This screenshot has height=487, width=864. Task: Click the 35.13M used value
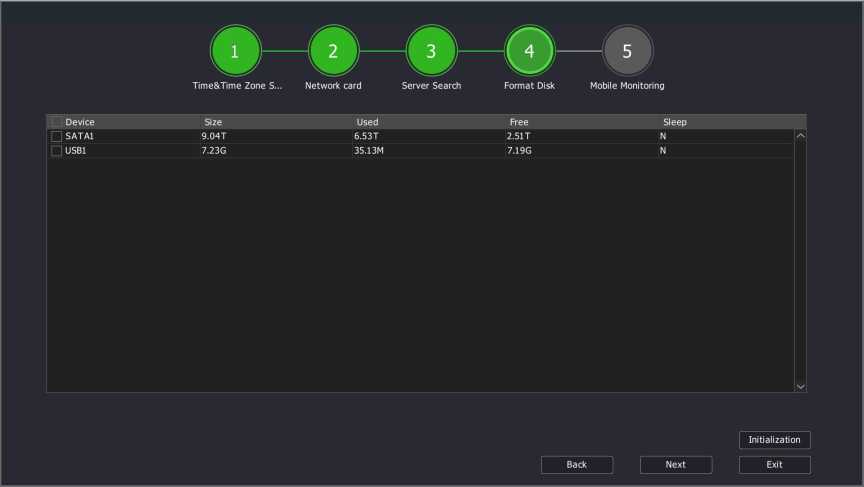pyautogui.click(x=369, y=150)
